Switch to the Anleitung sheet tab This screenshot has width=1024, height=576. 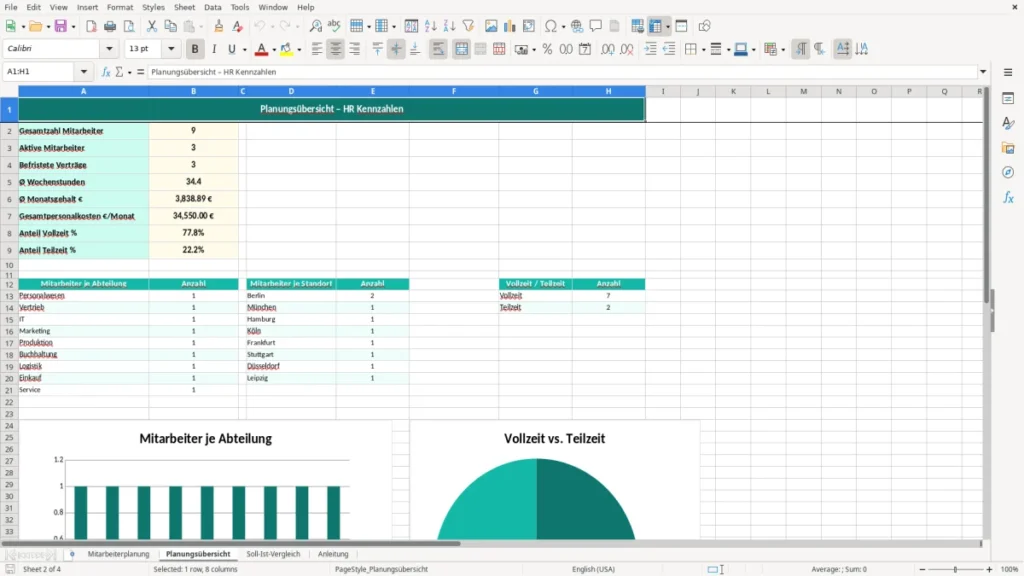pos(333,554)
